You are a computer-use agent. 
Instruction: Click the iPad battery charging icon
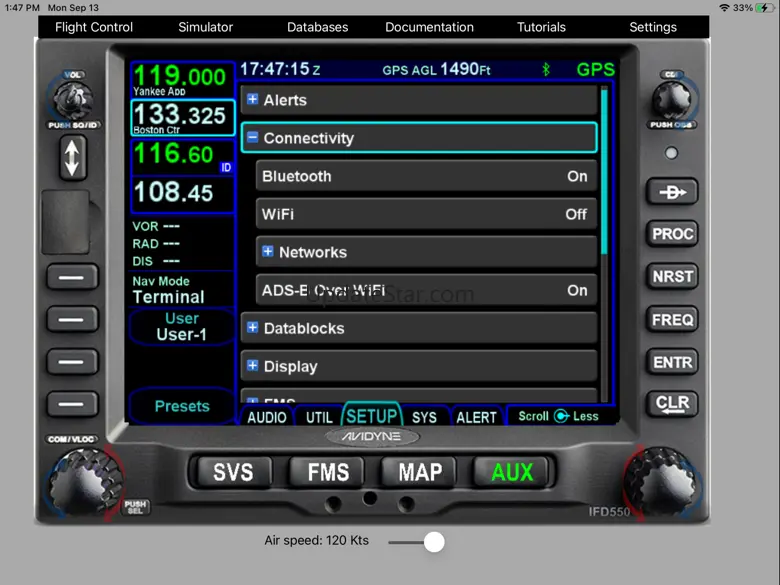(764, 7)
